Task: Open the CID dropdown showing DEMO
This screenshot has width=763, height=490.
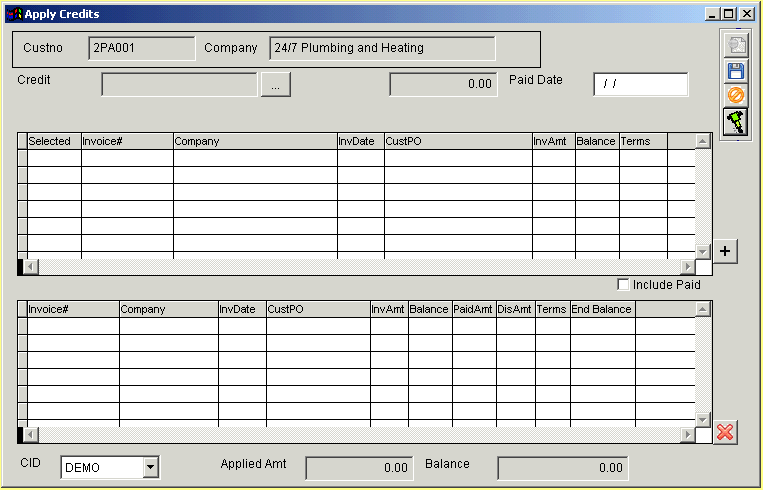Action: click(x=150, y=466)
